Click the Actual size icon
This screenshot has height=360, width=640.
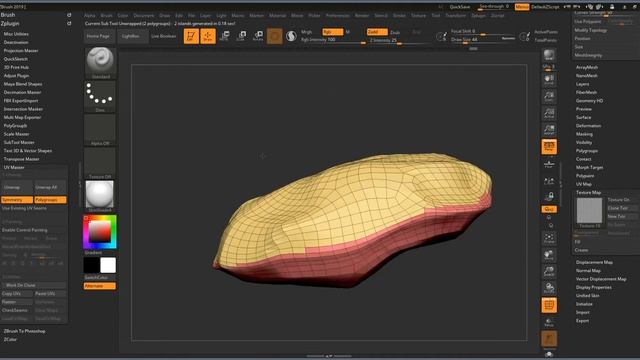click(x=549, y=113)
